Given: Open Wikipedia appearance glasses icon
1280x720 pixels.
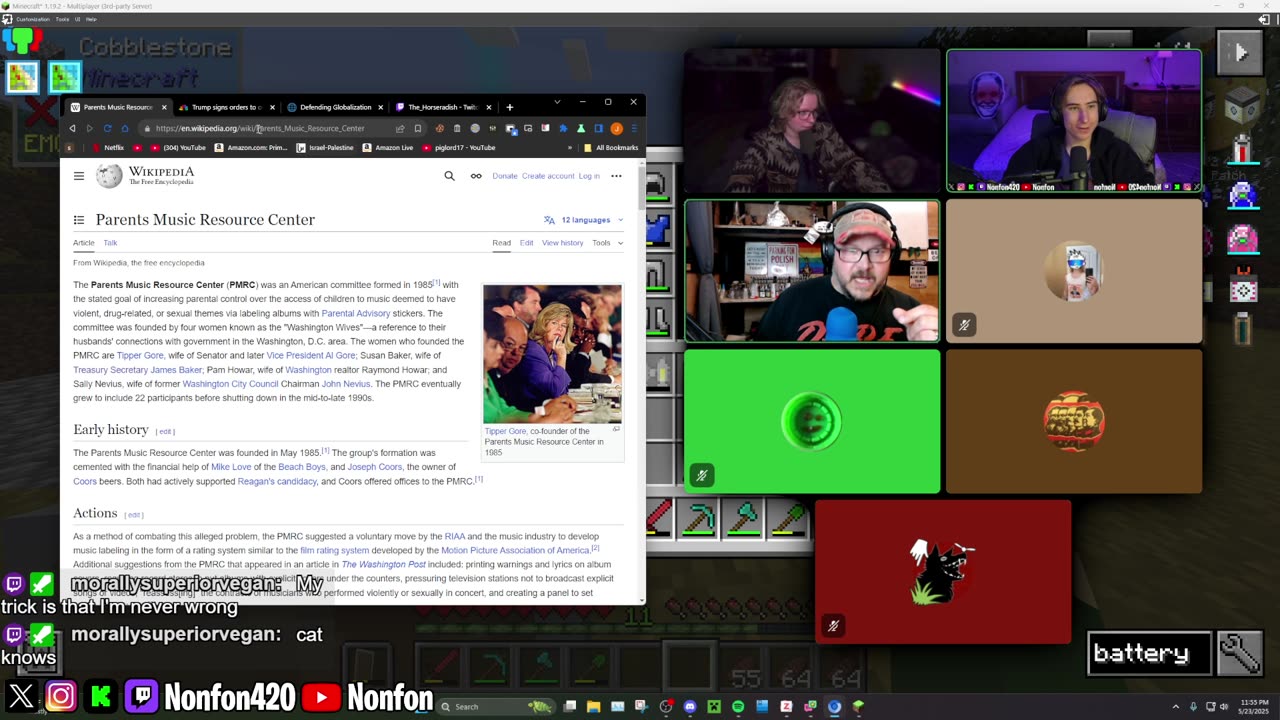Looking at the screenshot, I should click(x=476, y=176).
